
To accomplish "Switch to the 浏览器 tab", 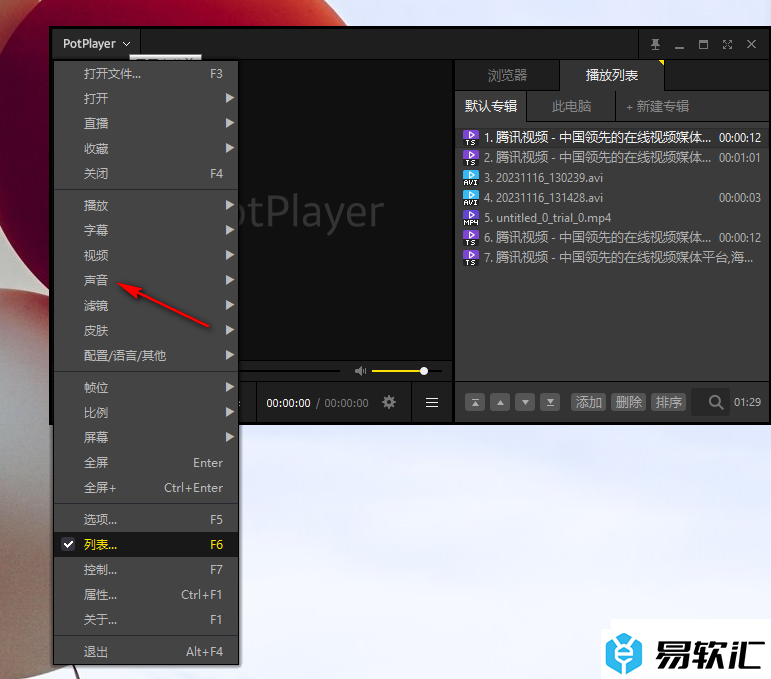I will [x=507, y=75].
